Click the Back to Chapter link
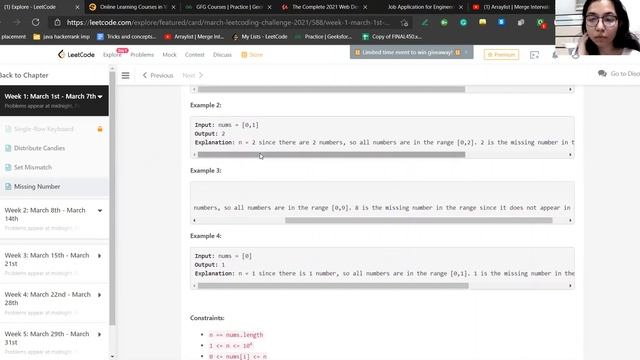The image size is (640, 360). [x=24, y=75]
